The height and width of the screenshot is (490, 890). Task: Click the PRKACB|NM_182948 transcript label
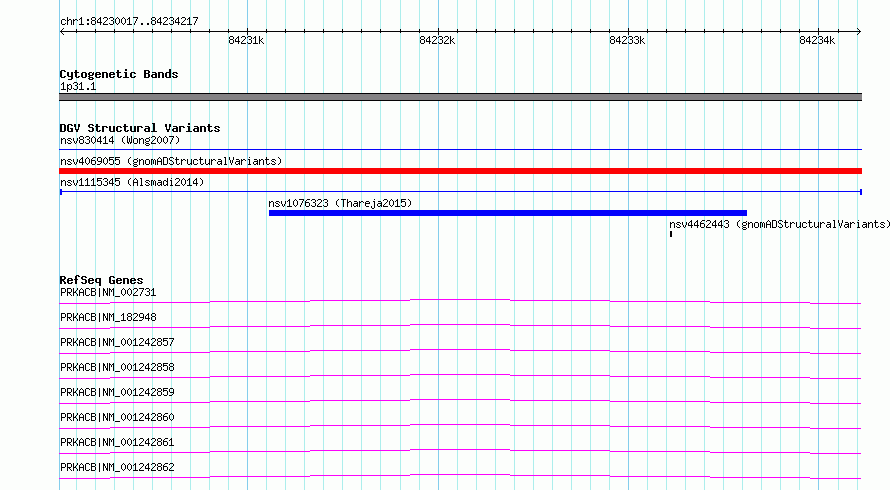pyautogui.click(x=108, y=317)
